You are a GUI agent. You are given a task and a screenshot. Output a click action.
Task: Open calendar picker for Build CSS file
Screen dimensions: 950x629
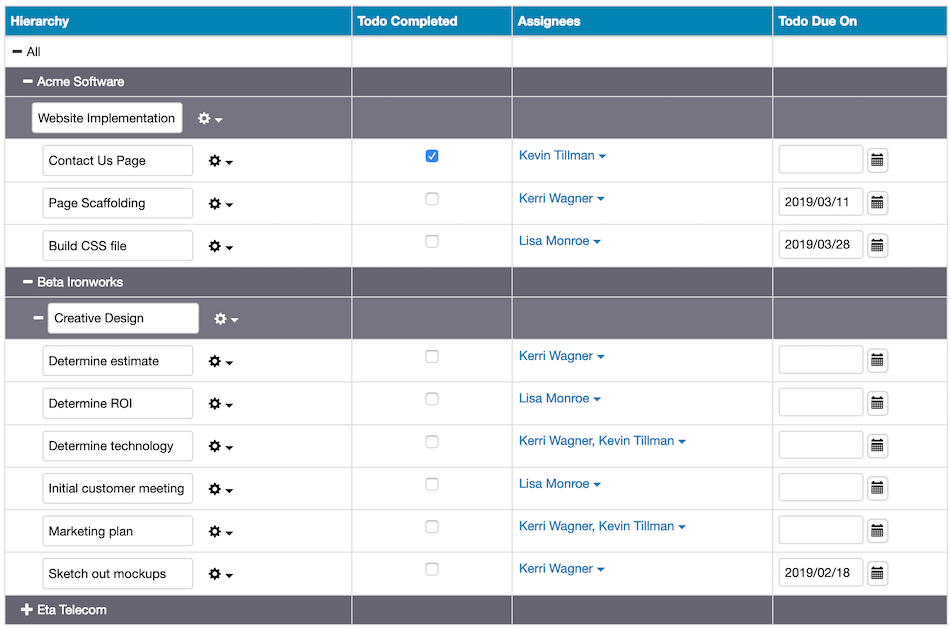pyautogui.click(x=877, y=245)
